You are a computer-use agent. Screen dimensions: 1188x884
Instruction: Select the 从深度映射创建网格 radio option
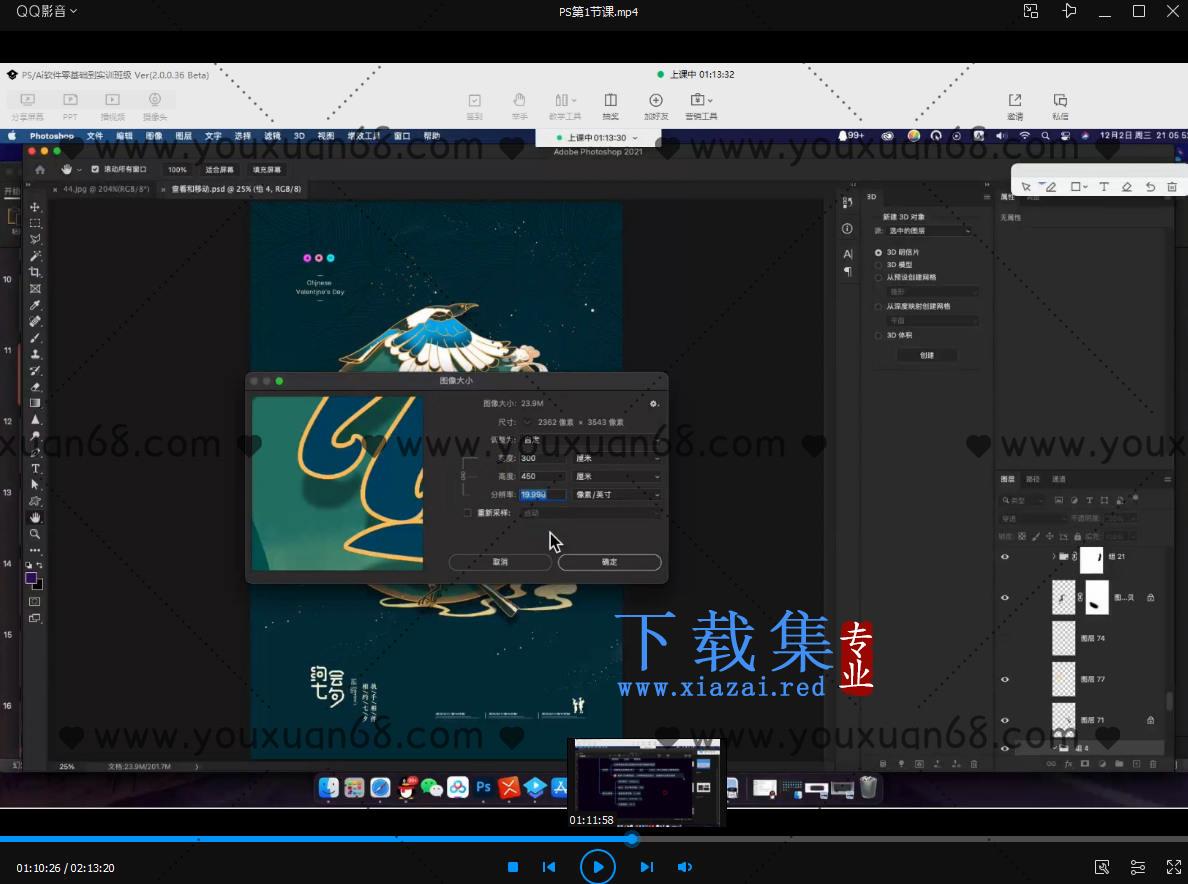pyautogui.click(x=879, y=307)
